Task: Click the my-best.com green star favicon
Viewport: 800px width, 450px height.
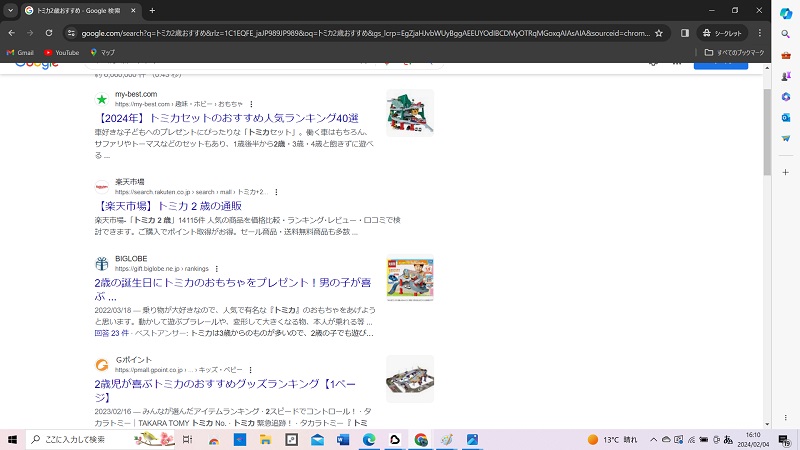Action: pos(102,99)
